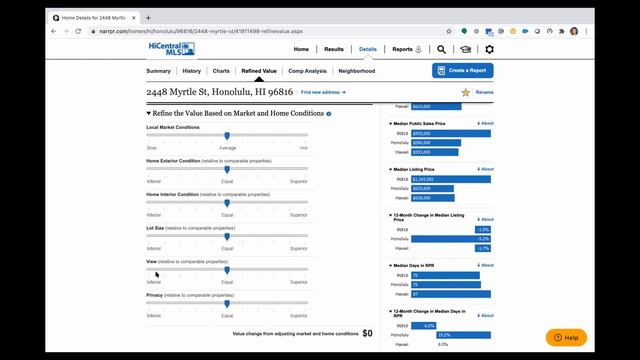Click the yellow circular extension icon
Viewport: 640px width, 360px height.
click(513, 31)
